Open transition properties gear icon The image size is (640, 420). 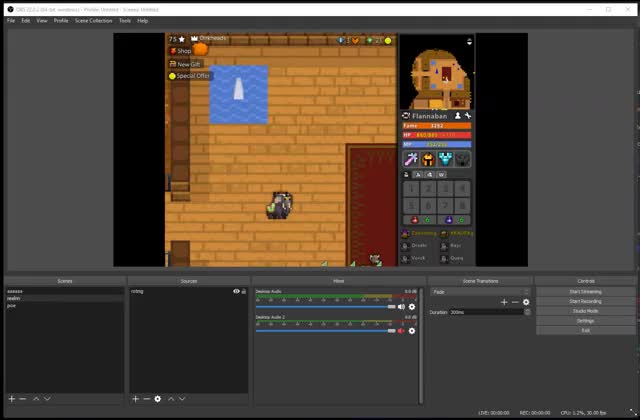tap(526, 302)
